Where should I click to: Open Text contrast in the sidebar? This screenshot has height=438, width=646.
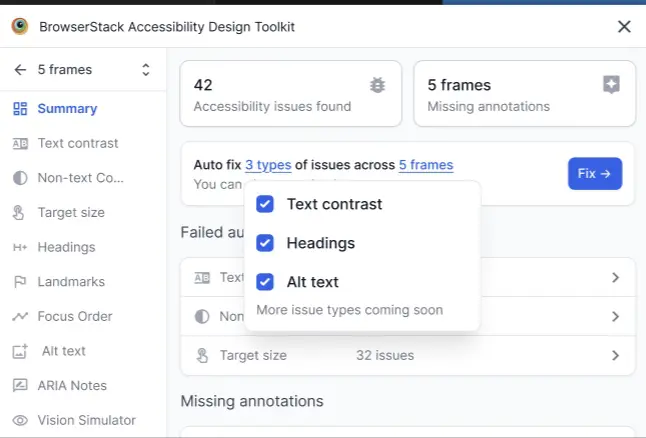point(78,143)
